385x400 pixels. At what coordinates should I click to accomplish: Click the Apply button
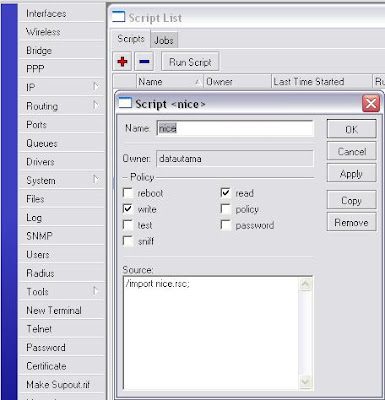(352, 173)
